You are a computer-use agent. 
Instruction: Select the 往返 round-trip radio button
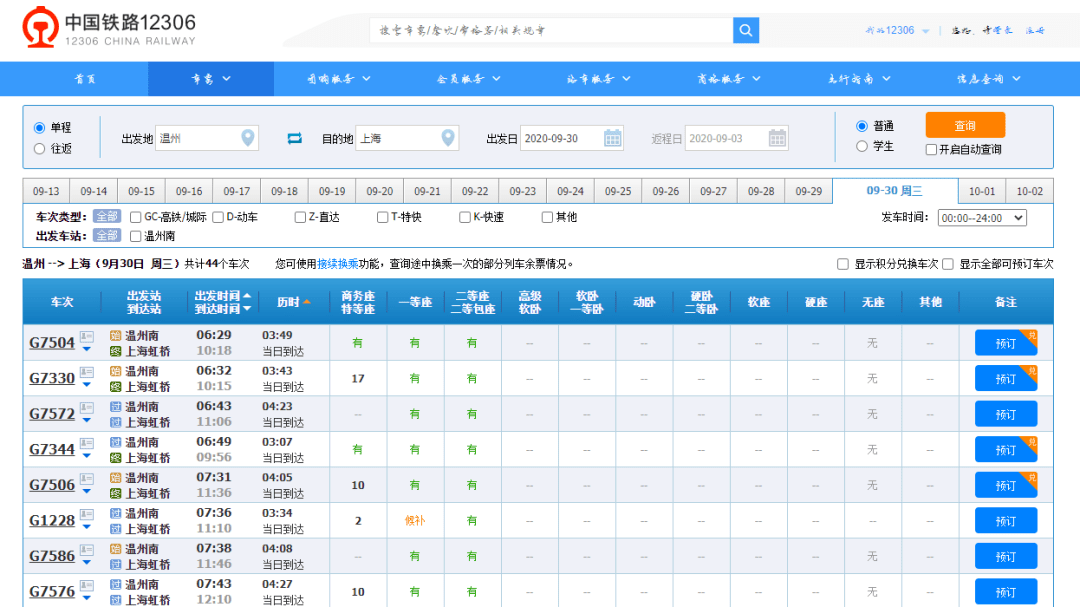[x=39, y=149]
